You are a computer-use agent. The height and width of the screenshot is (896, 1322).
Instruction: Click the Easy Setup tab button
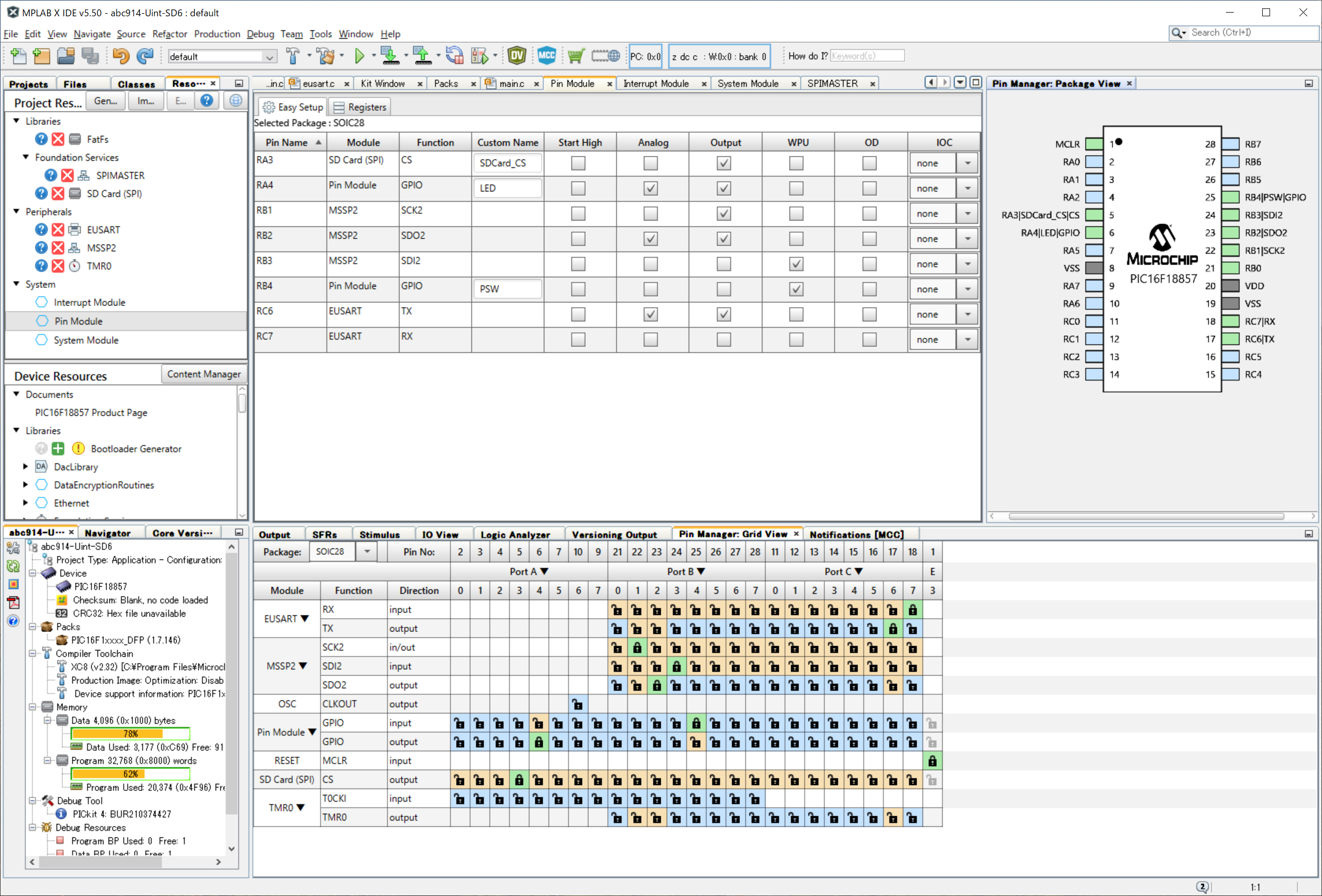[292, 107]
